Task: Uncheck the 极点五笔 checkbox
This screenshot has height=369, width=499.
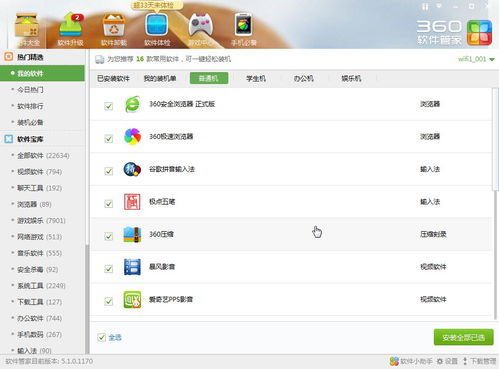Action: click(x=108, y=203)
